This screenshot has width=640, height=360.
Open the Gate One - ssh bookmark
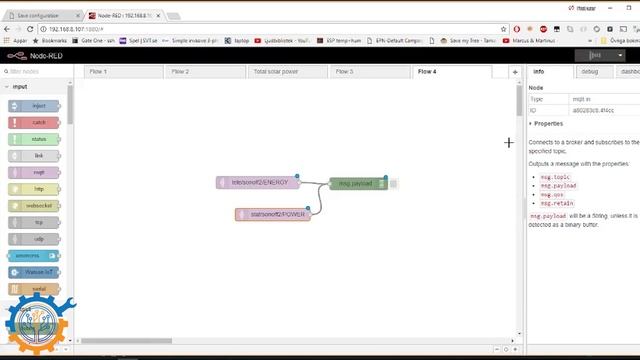coord(93,40)
